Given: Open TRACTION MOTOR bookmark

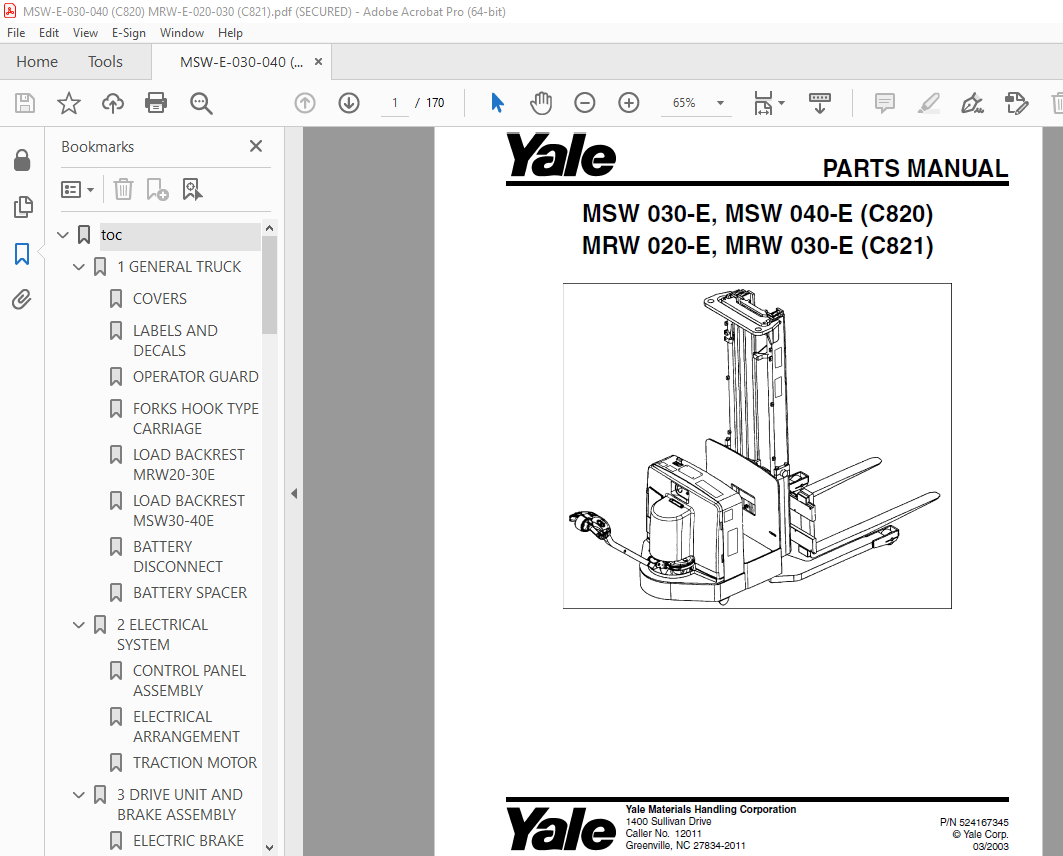Looking at the screenshot, I should [x=195, y=763].
